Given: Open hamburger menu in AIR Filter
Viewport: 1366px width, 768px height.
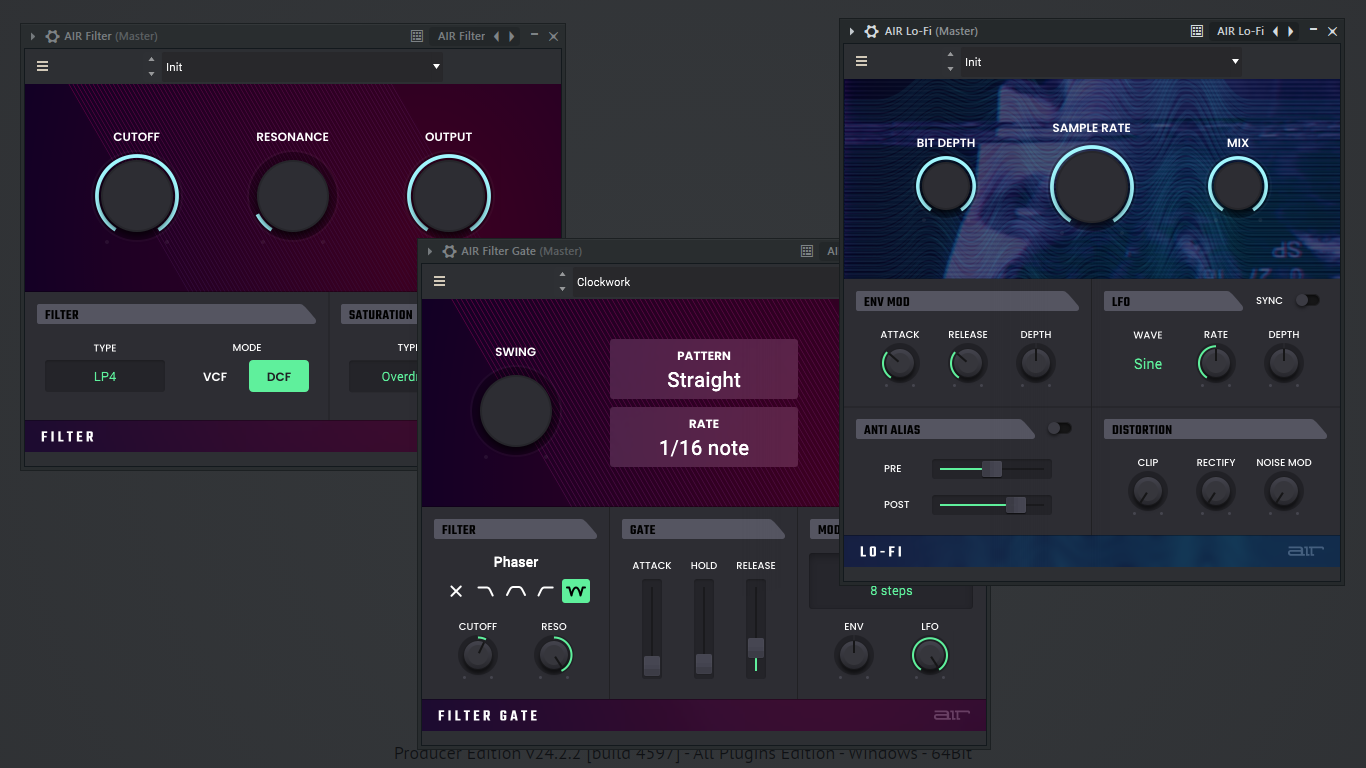Looking at the screenshot, I should point(43,67).
